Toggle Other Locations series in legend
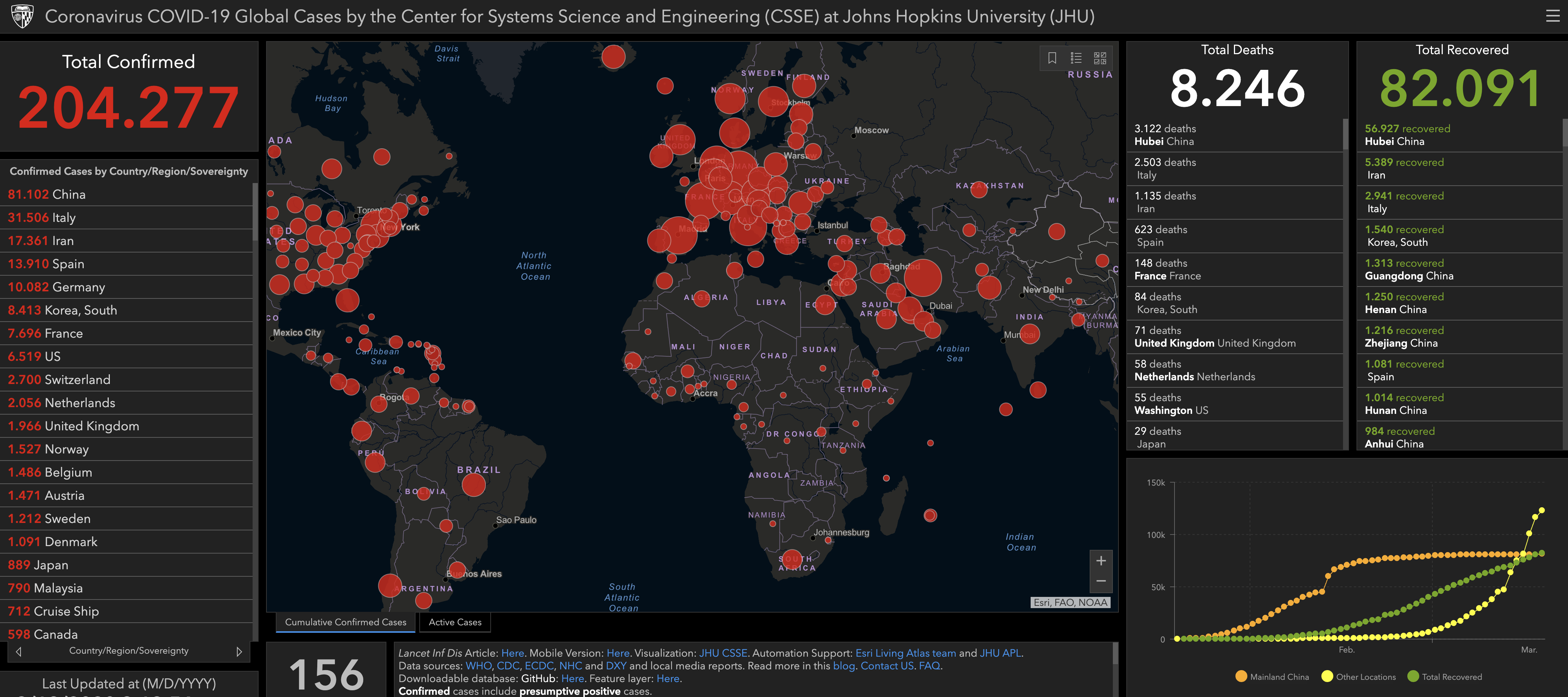Image resolution: width=1568 pixels, height=697 pixels. tap(1359, 677)
